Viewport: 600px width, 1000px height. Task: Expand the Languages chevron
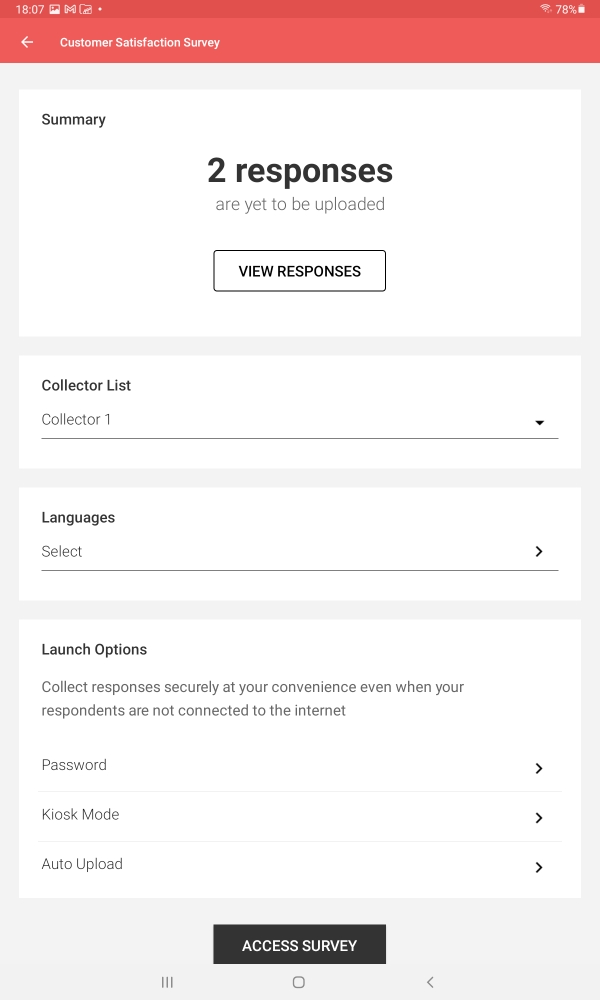click(539, 551)
